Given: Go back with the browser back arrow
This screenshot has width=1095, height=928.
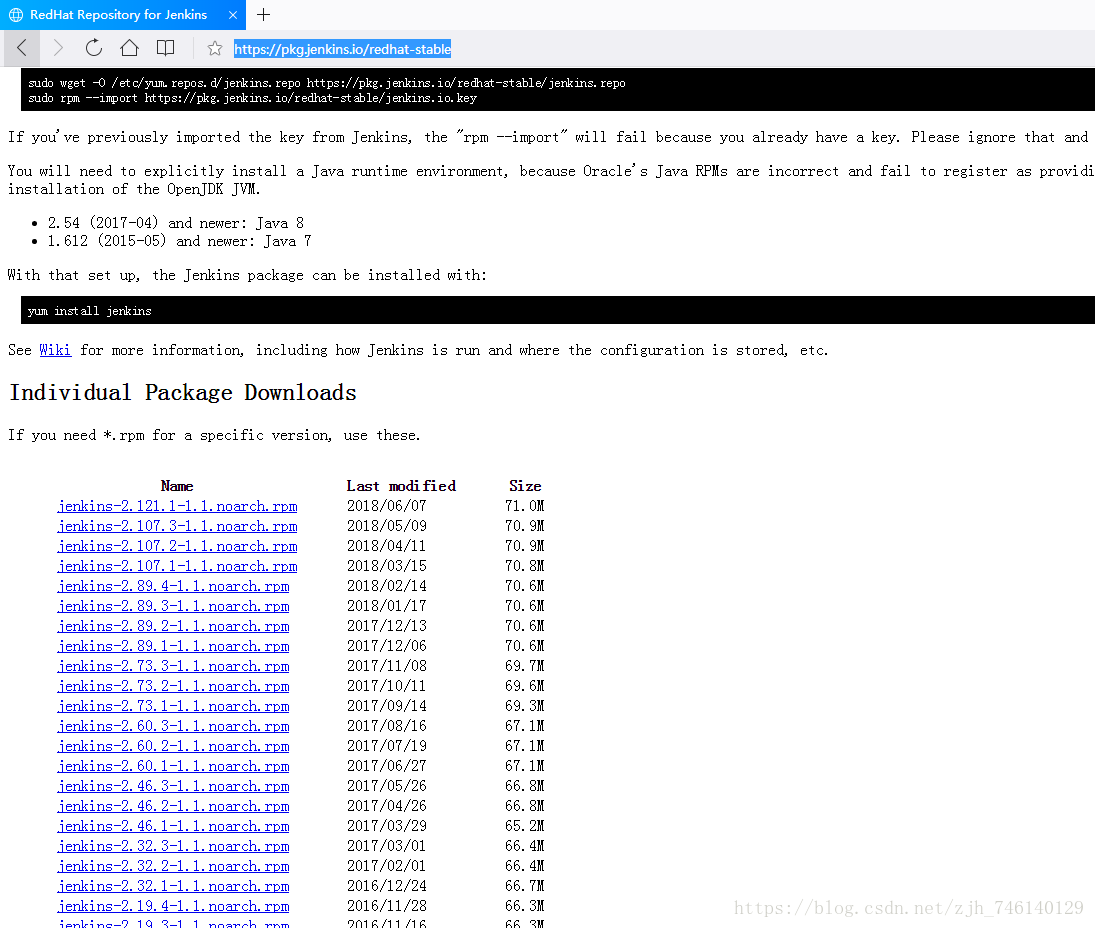Looking at the screenshot, I should (x=22, y=48).
